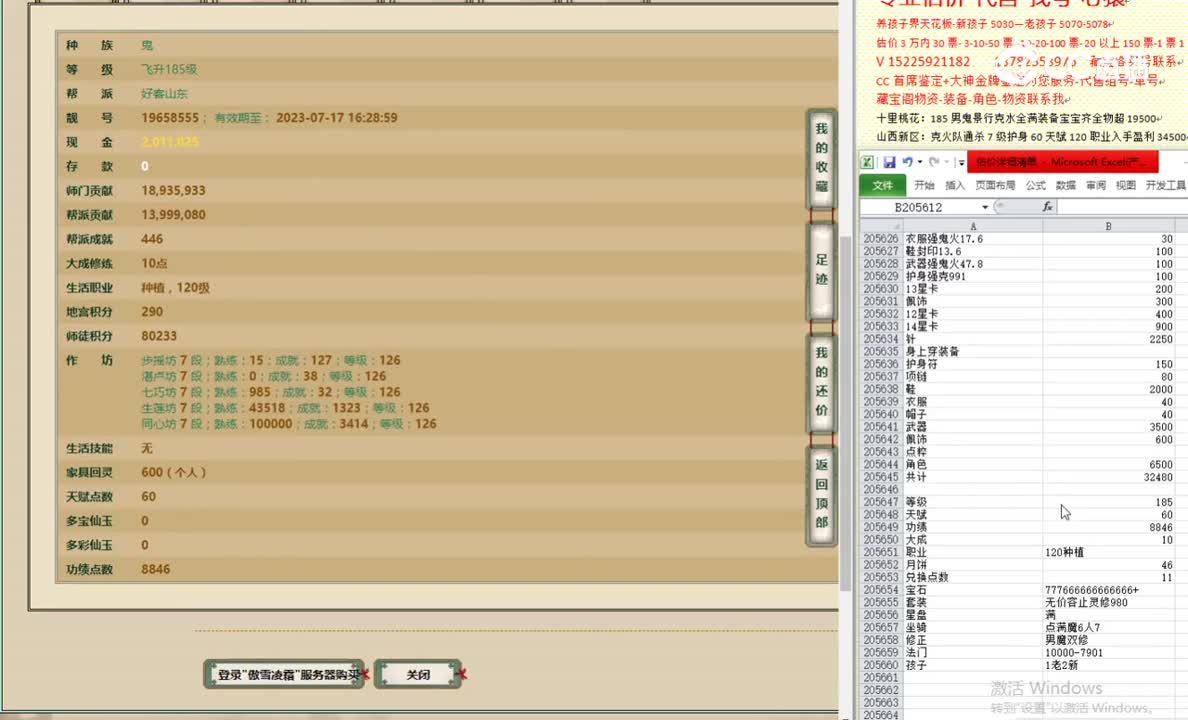Switch to the 页面布局 ribbon tab
The width and height of the screenshot is (1188, 720).
pos(995,185)
